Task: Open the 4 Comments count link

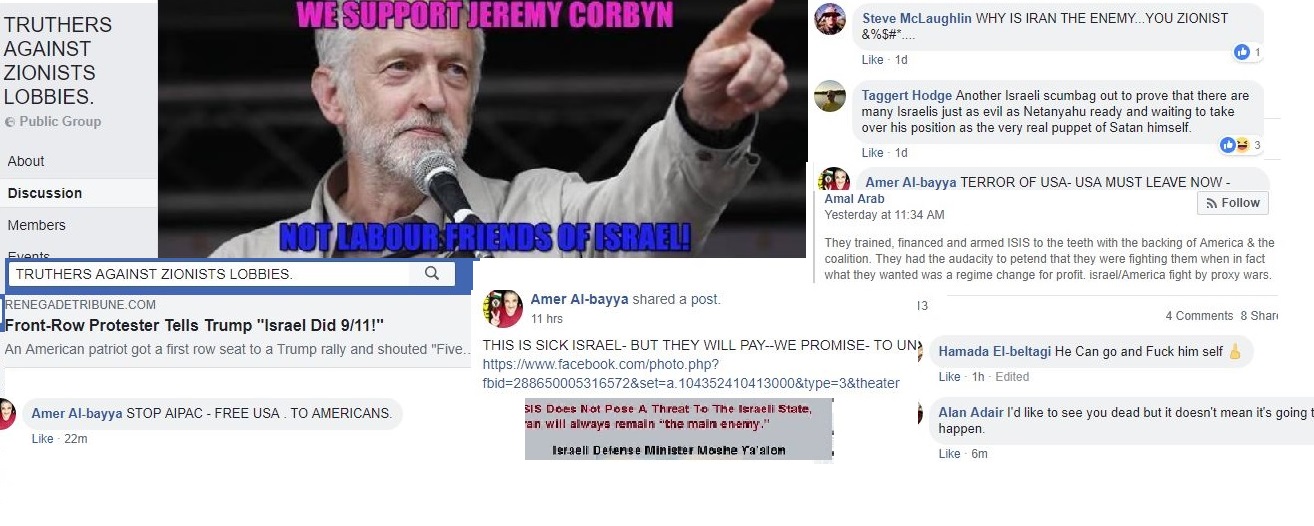Action: (x=1199, y=316)
